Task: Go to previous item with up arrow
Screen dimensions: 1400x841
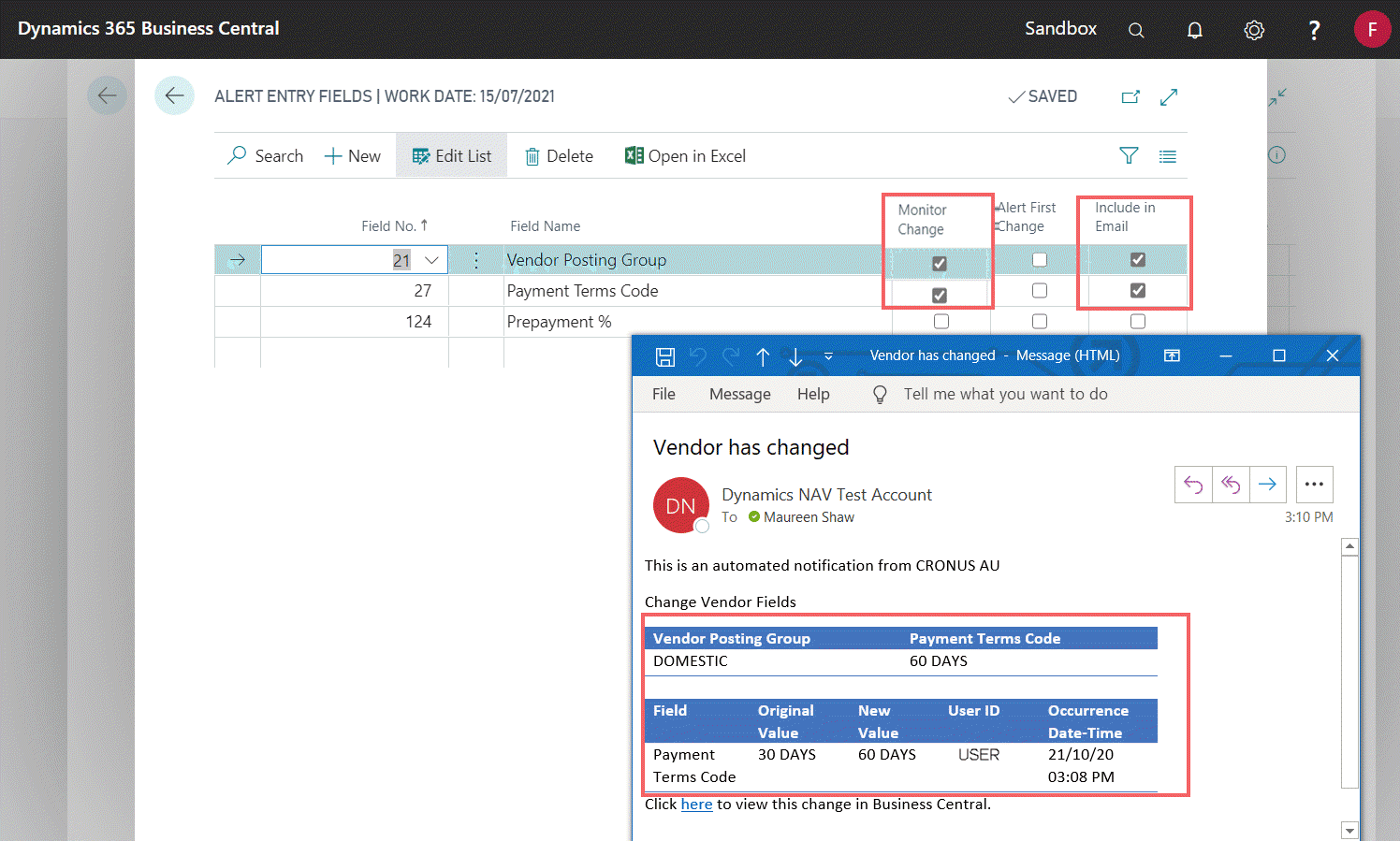Action: click(x=763, y=356)
